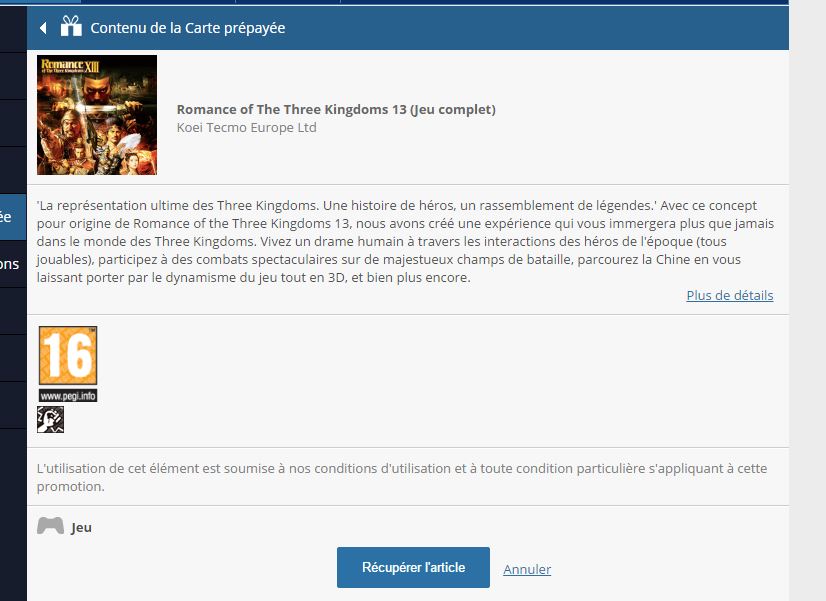This screenshot has width=826, height=601.
Task: Click the Récupérer l'article button
Action: 414,567
